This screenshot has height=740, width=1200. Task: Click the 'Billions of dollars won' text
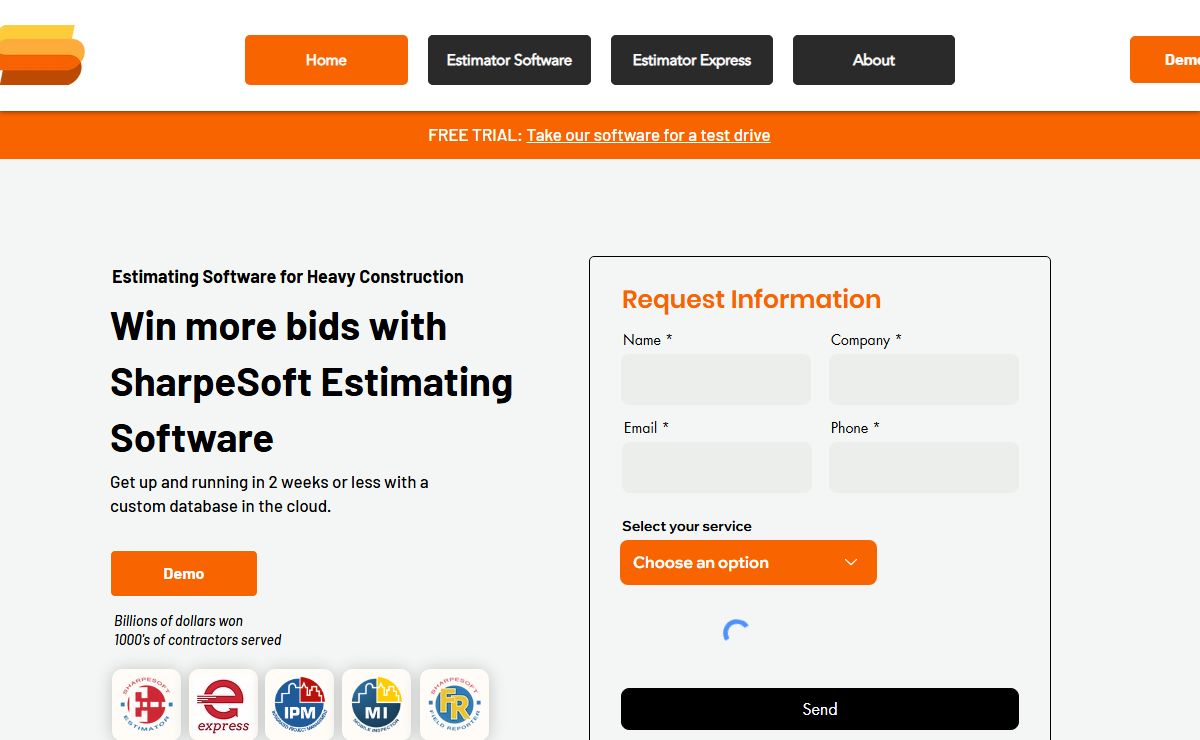click(179, 621)
